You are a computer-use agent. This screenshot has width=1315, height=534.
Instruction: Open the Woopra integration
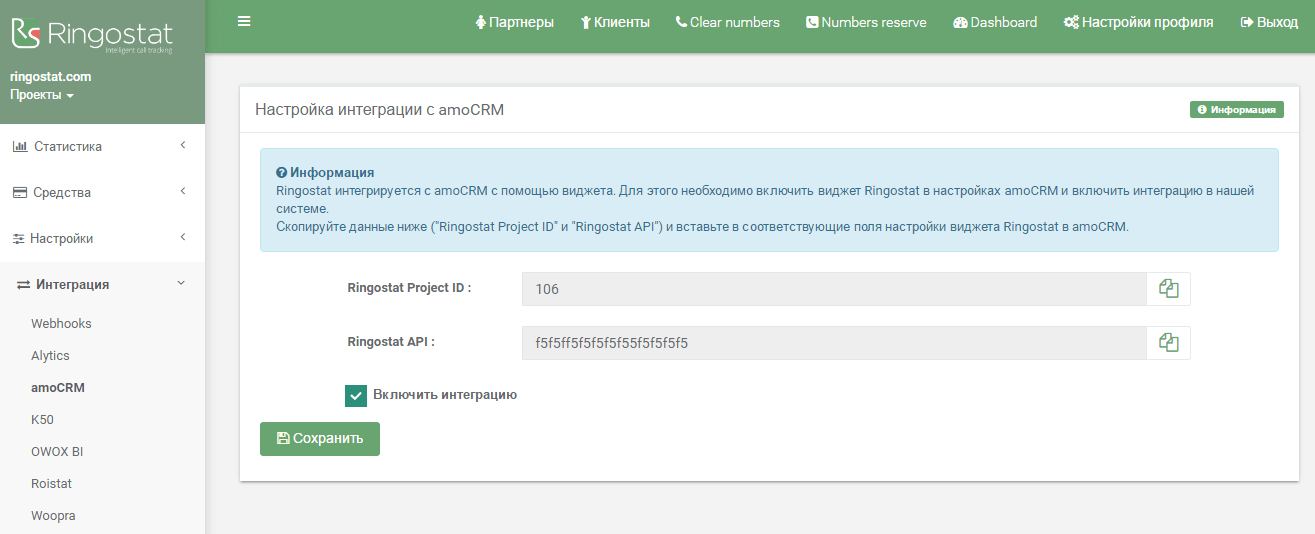point(53,516)
